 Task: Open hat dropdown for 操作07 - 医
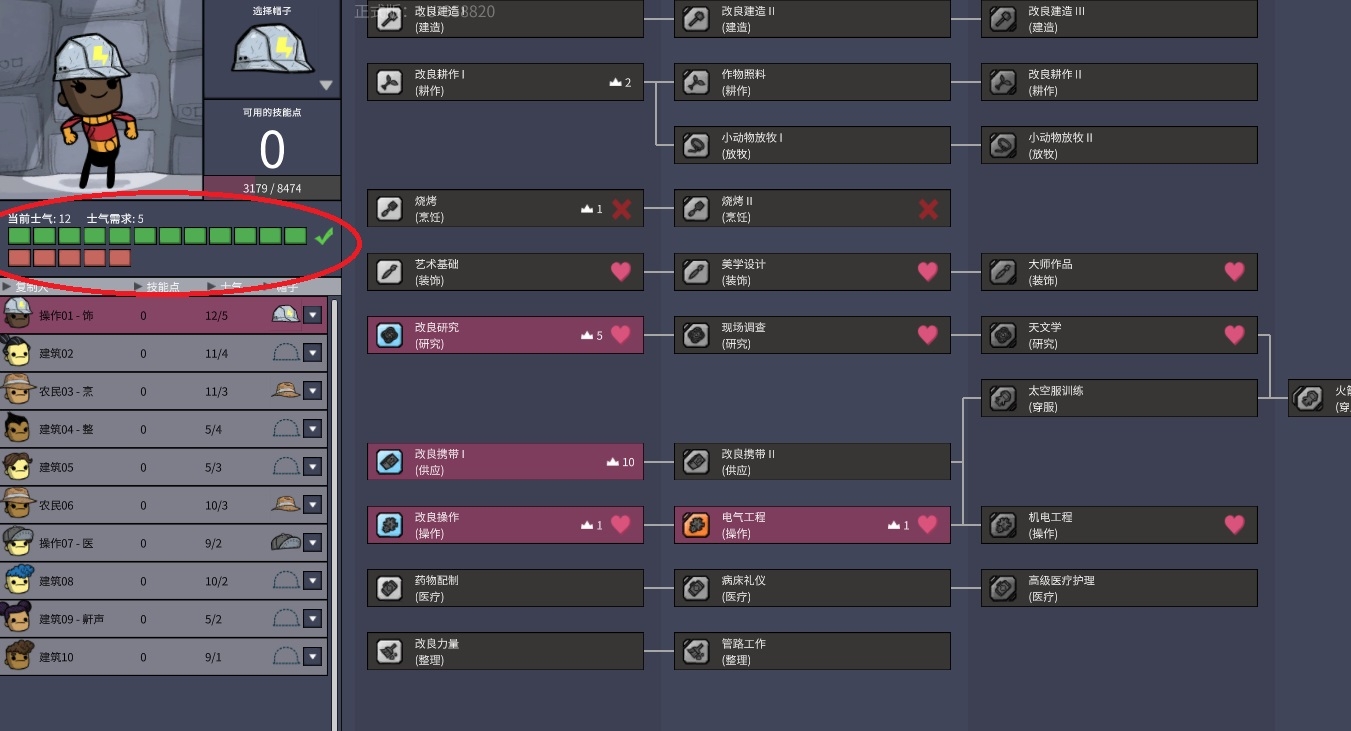tap(313, 543)
